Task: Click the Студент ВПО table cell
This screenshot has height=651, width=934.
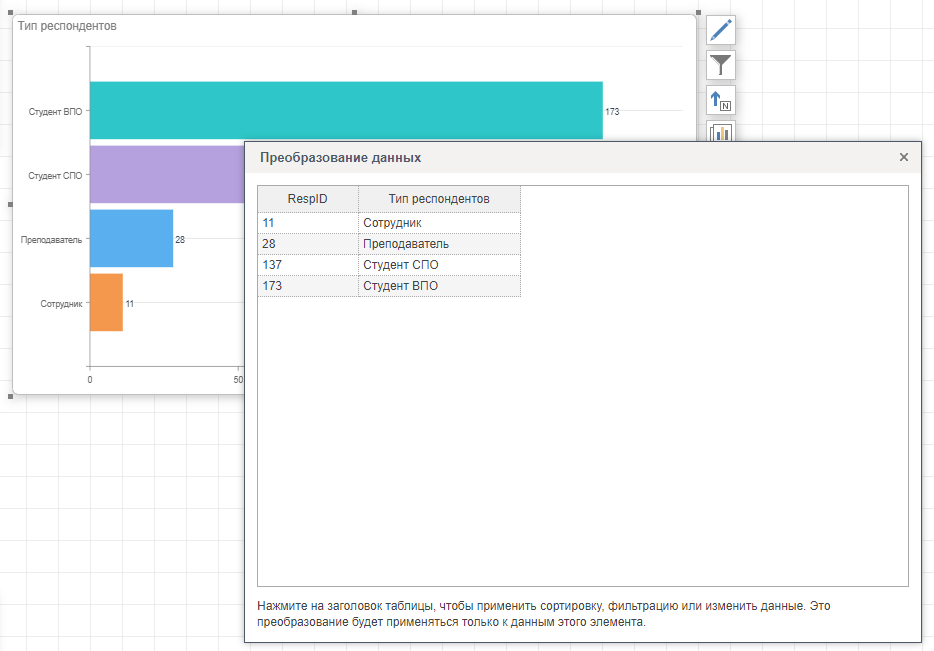Action: (x=439, y=286)
